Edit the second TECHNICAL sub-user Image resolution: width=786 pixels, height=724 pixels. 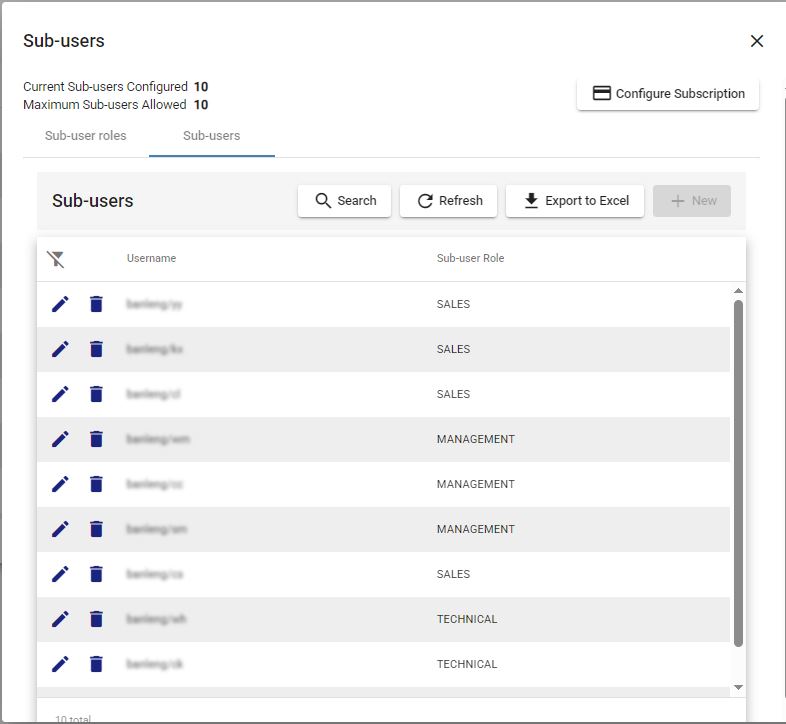click(x=60, y=664)
